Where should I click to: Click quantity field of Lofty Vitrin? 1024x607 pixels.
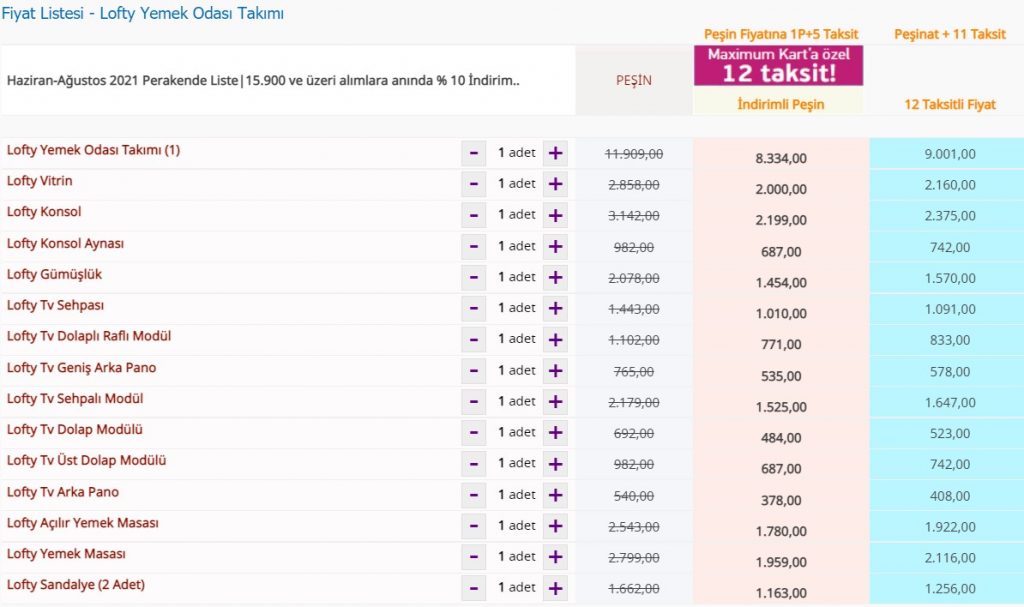(515, 184)
